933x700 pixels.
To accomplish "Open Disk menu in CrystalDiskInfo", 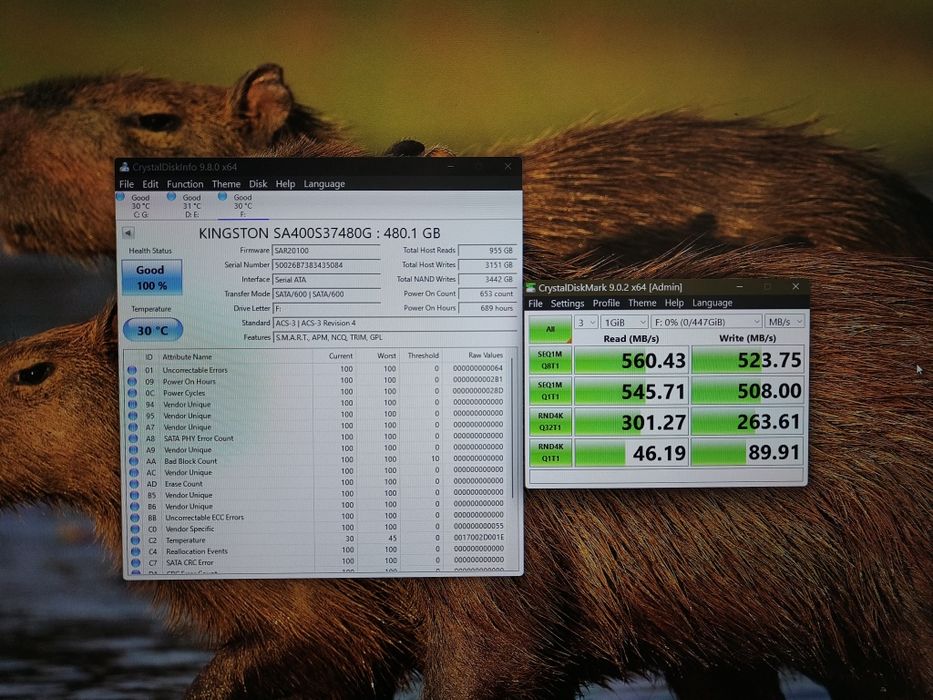I will tap(258, 184).
